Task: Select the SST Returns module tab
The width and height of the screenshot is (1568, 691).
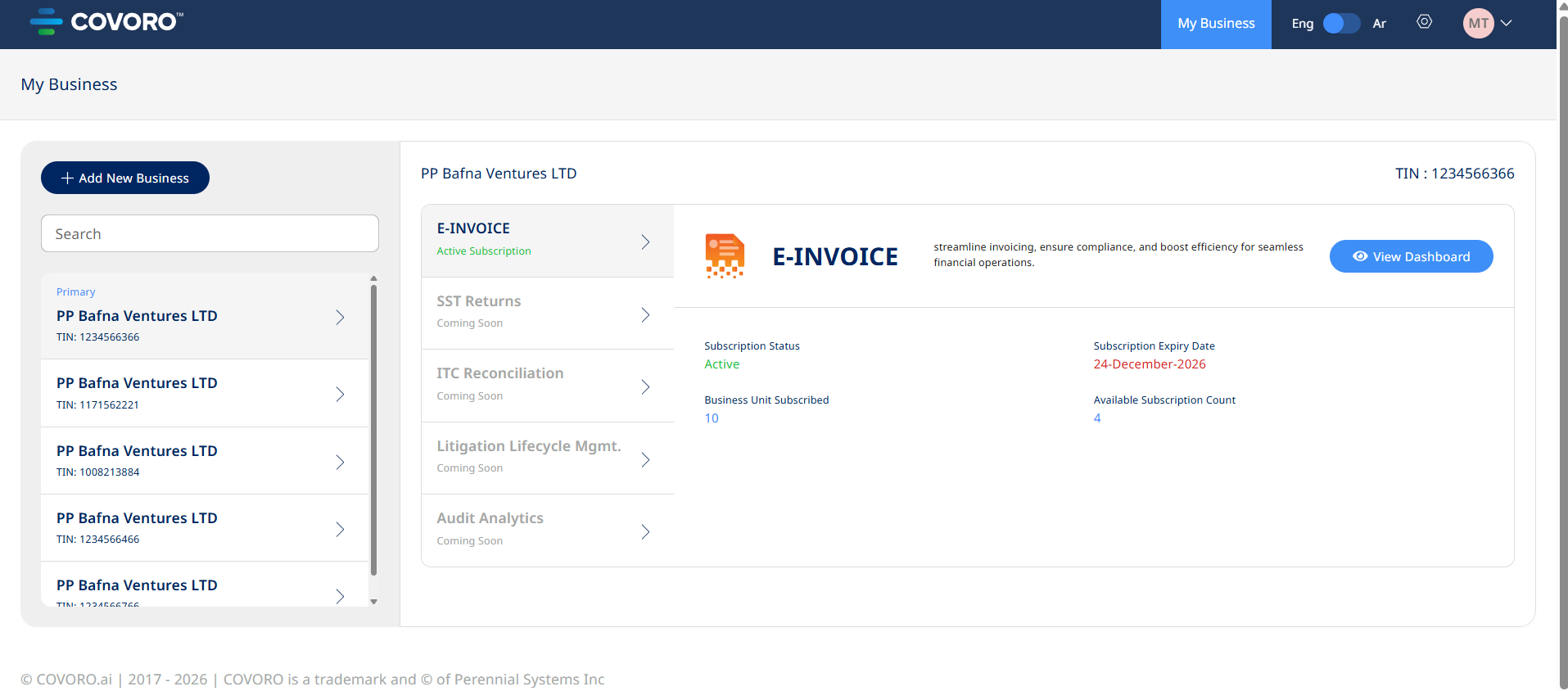Action: (547, 314)
